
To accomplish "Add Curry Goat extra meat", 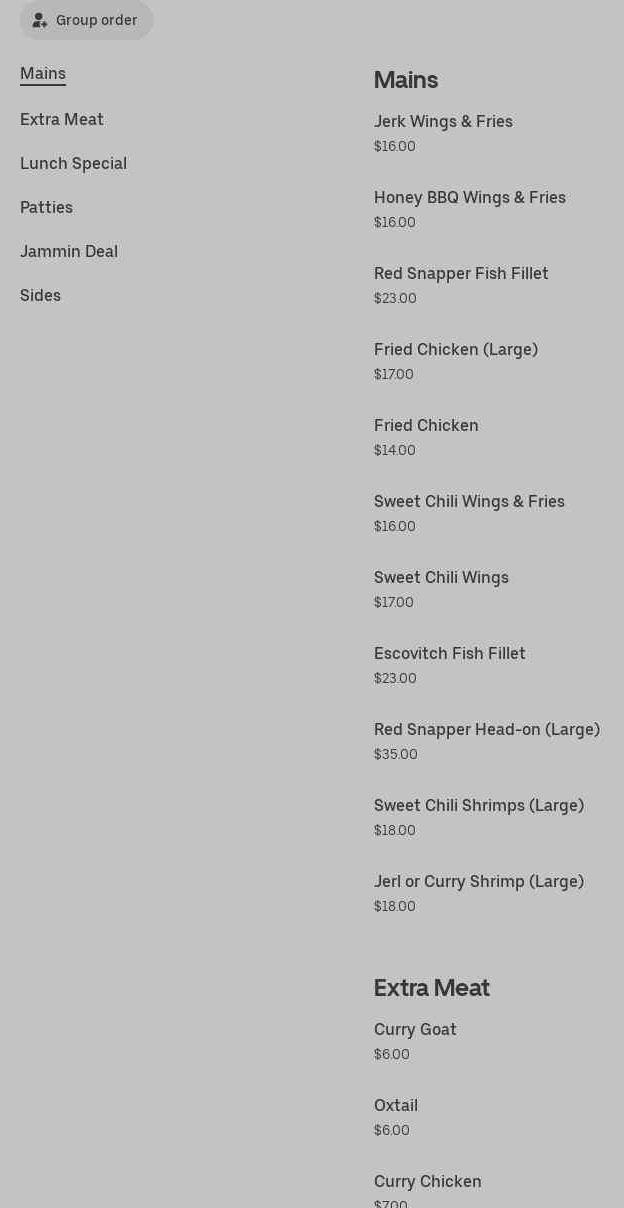I will click(x=415, y=1030).
